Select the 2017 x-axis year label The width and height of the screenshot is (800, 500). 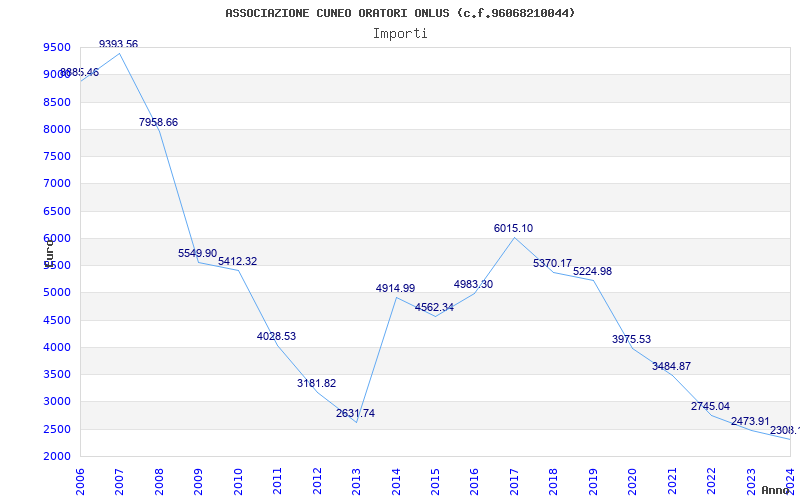tap(514, 481)
